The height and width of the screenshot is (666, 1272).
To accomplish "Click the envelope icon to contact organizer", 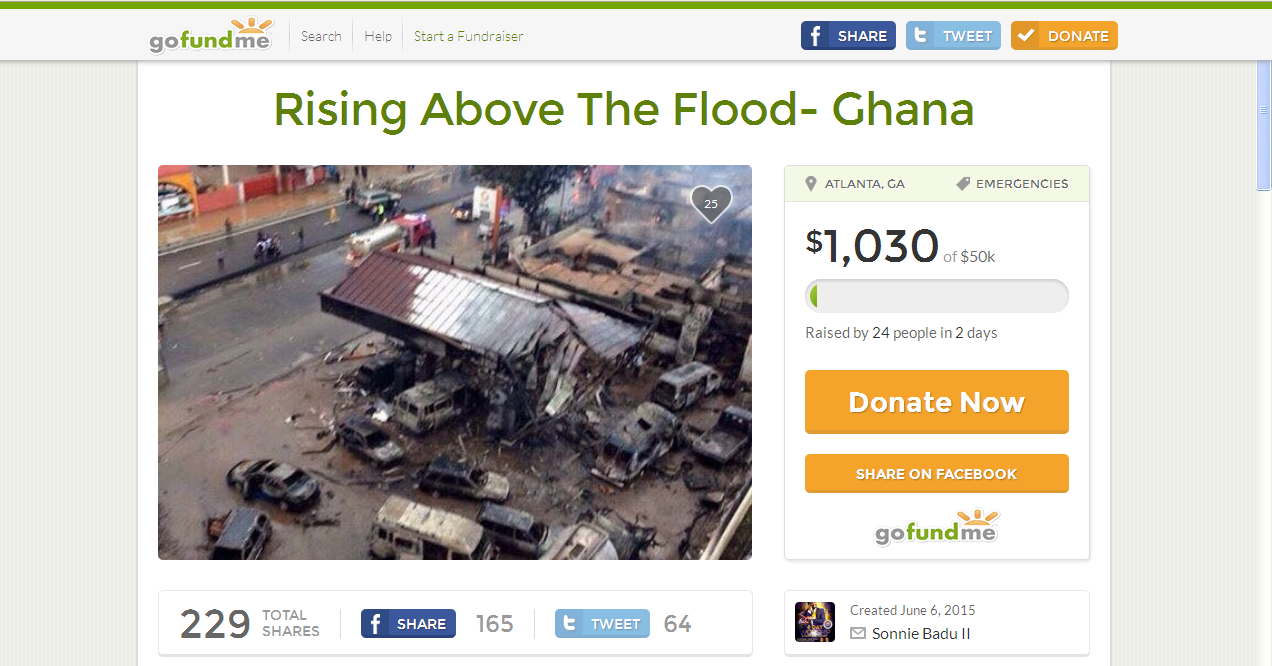I will pos(858,633).
